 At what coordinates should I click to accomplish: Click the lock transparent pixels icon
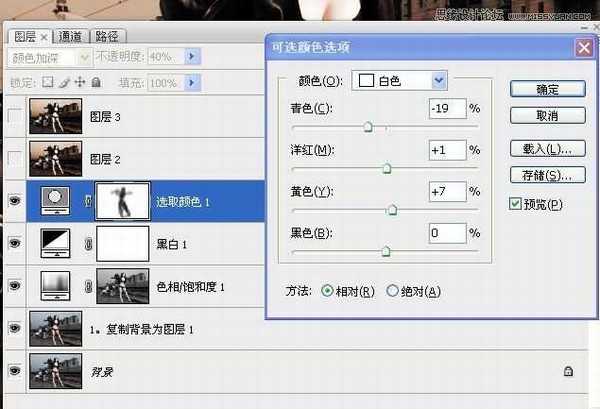click(x=47, y=82)
